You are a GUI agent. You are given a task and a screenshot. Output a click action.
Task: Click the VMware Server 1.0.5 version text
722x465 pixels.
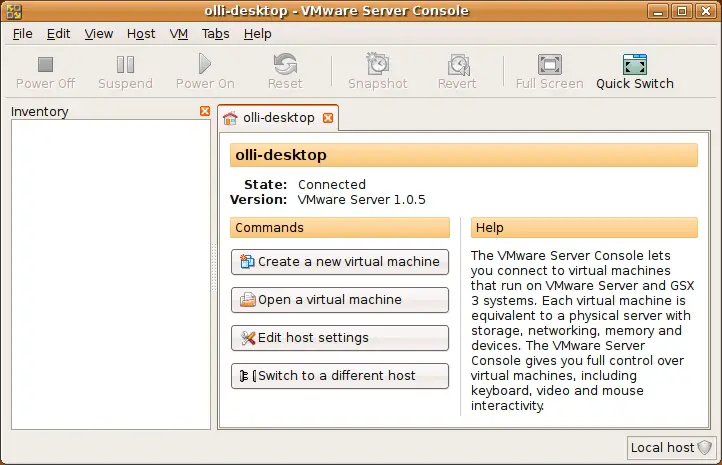pyautogui.click(x=361, y=200)
